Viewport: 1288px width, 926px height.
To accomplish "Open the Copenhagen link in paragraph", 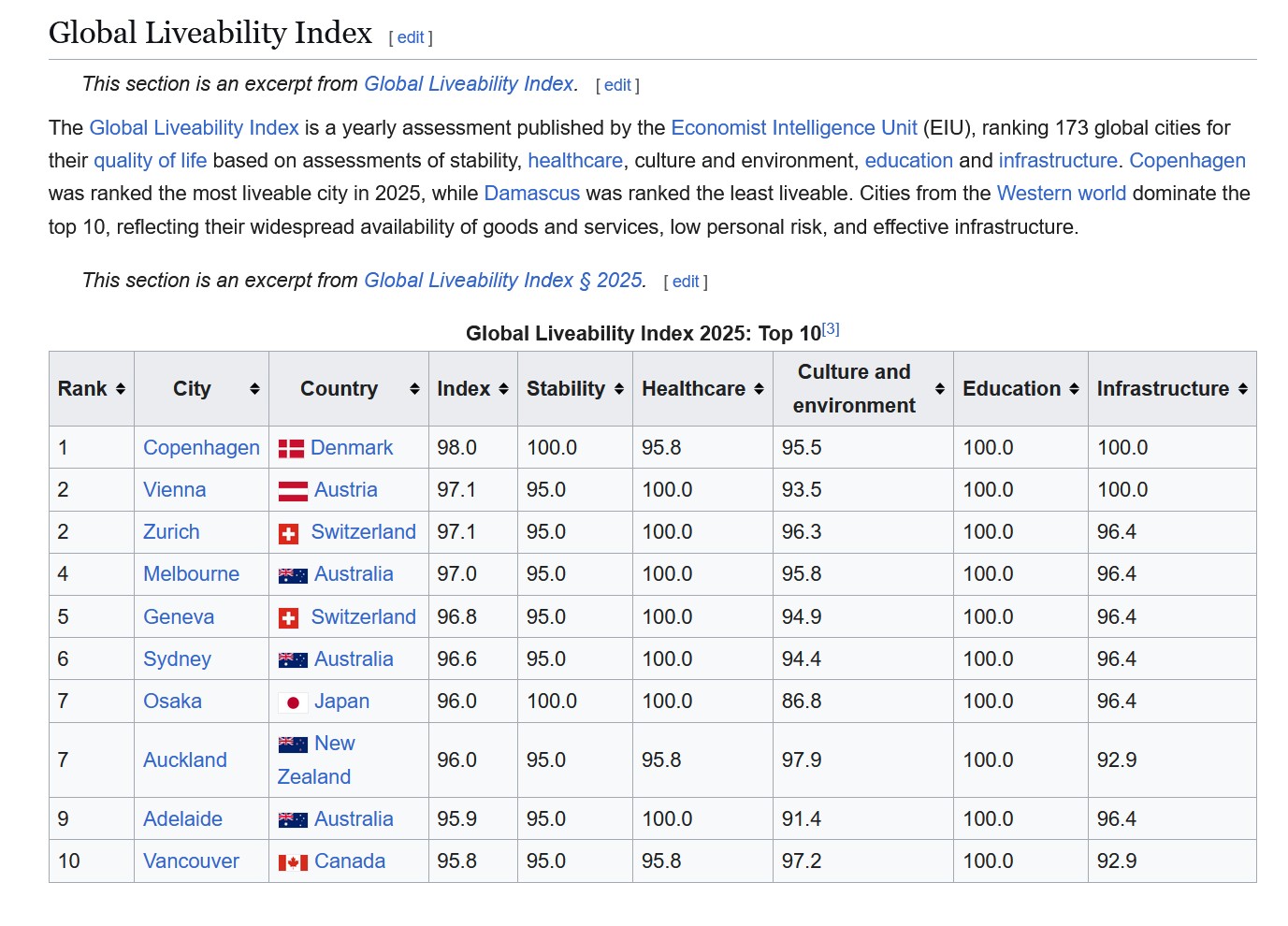I will (x=1188, y=161).
